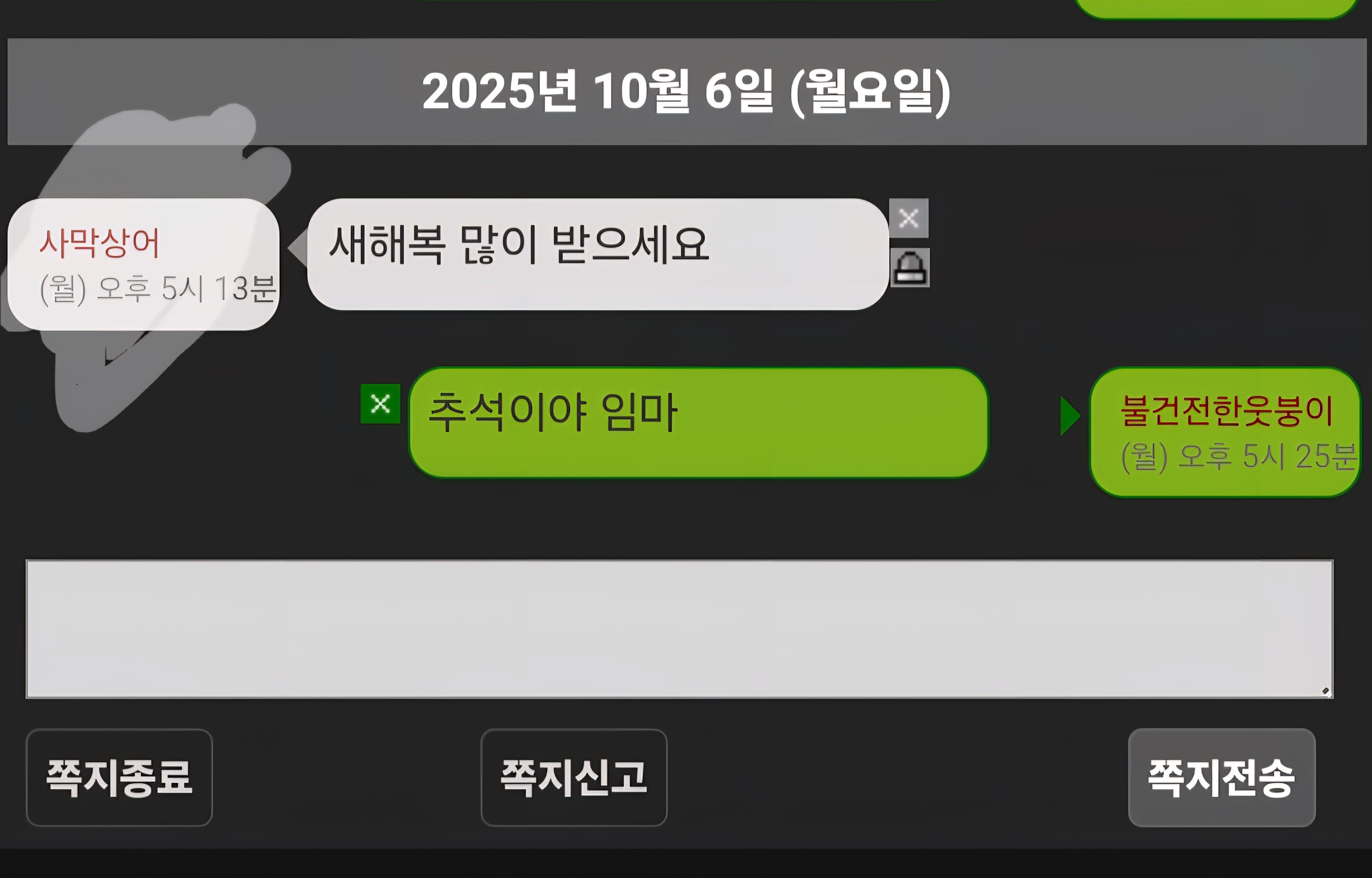Open sender profile 사막상어
The image size is (1372, 878).
pos(99,243)
